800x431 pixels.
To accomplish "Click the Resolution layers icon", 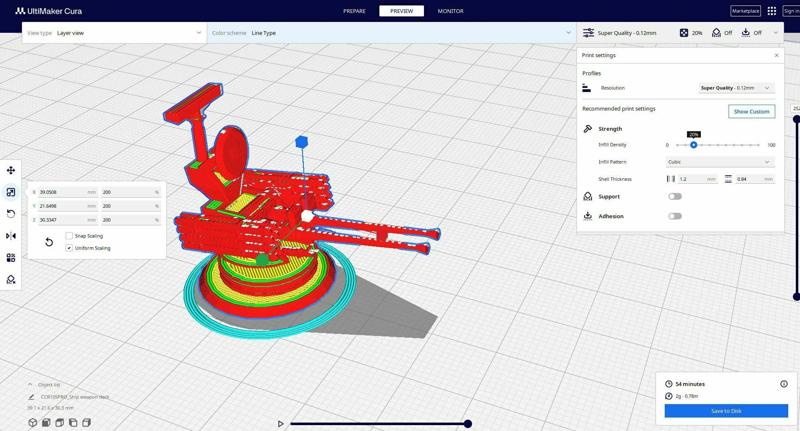I will pyautogui.click(x=587, y=88).
